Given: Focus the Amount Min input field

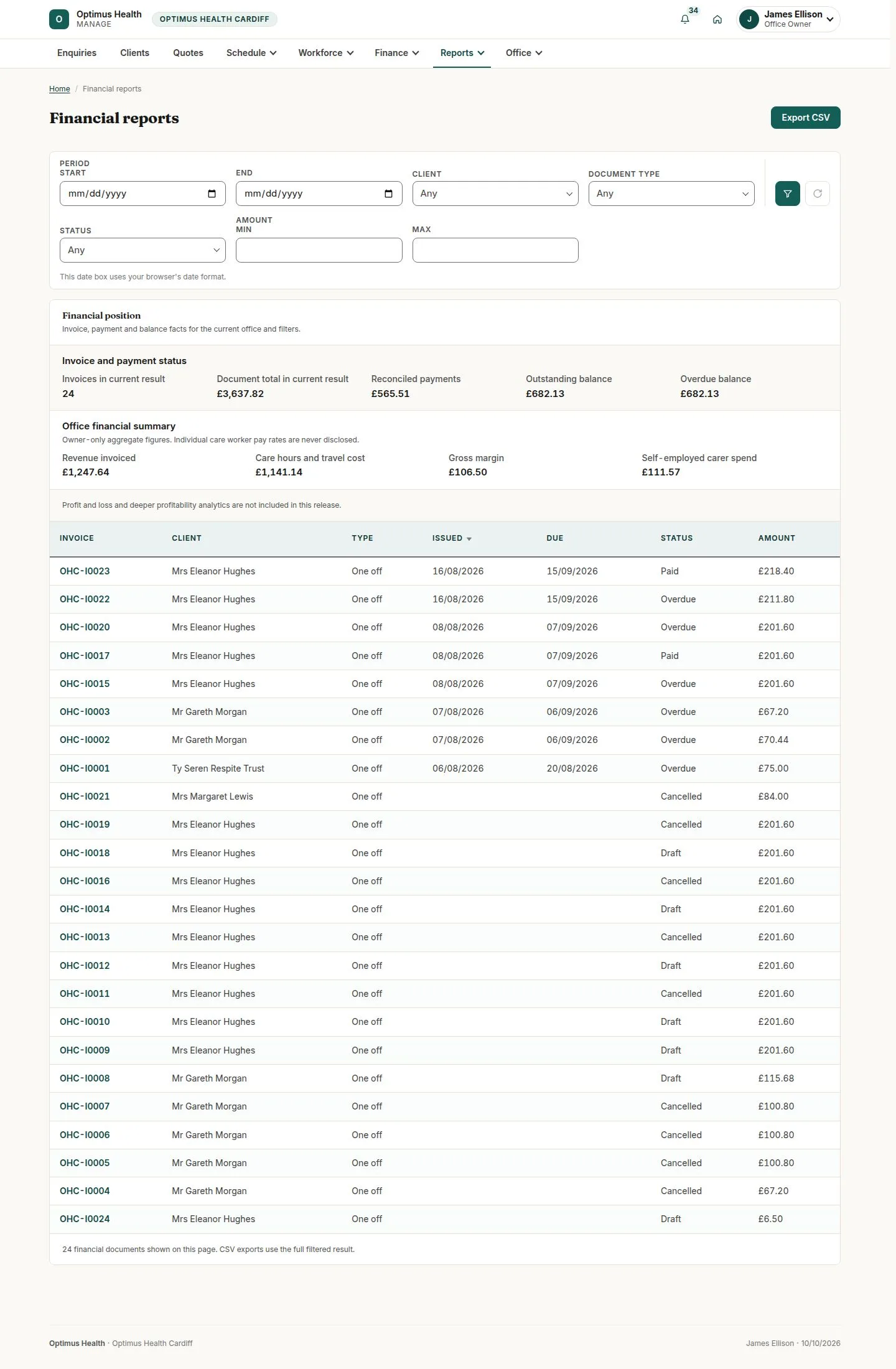Looking at the screenshot, I should coord(319,250).
